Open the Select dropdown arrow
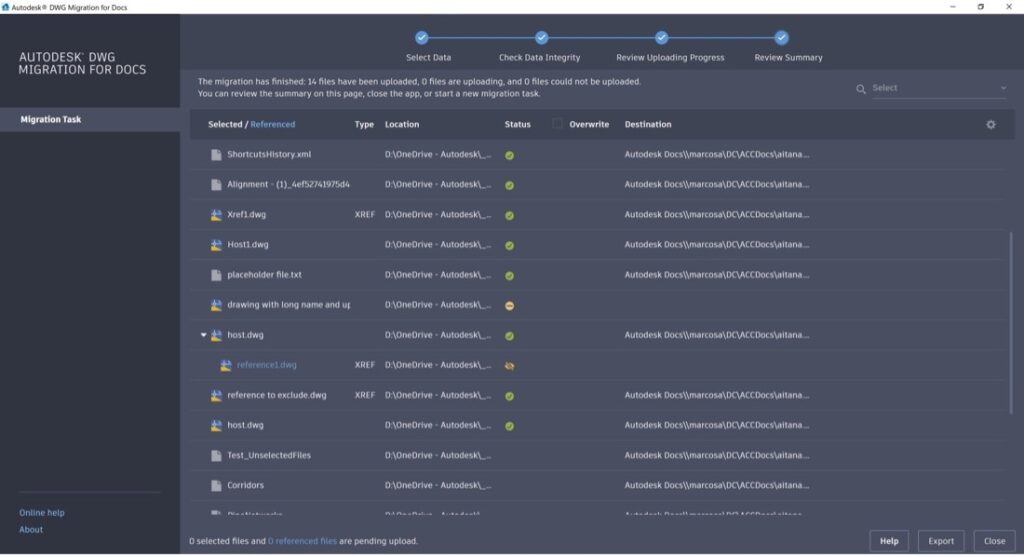 click(x=1002, y=89)
